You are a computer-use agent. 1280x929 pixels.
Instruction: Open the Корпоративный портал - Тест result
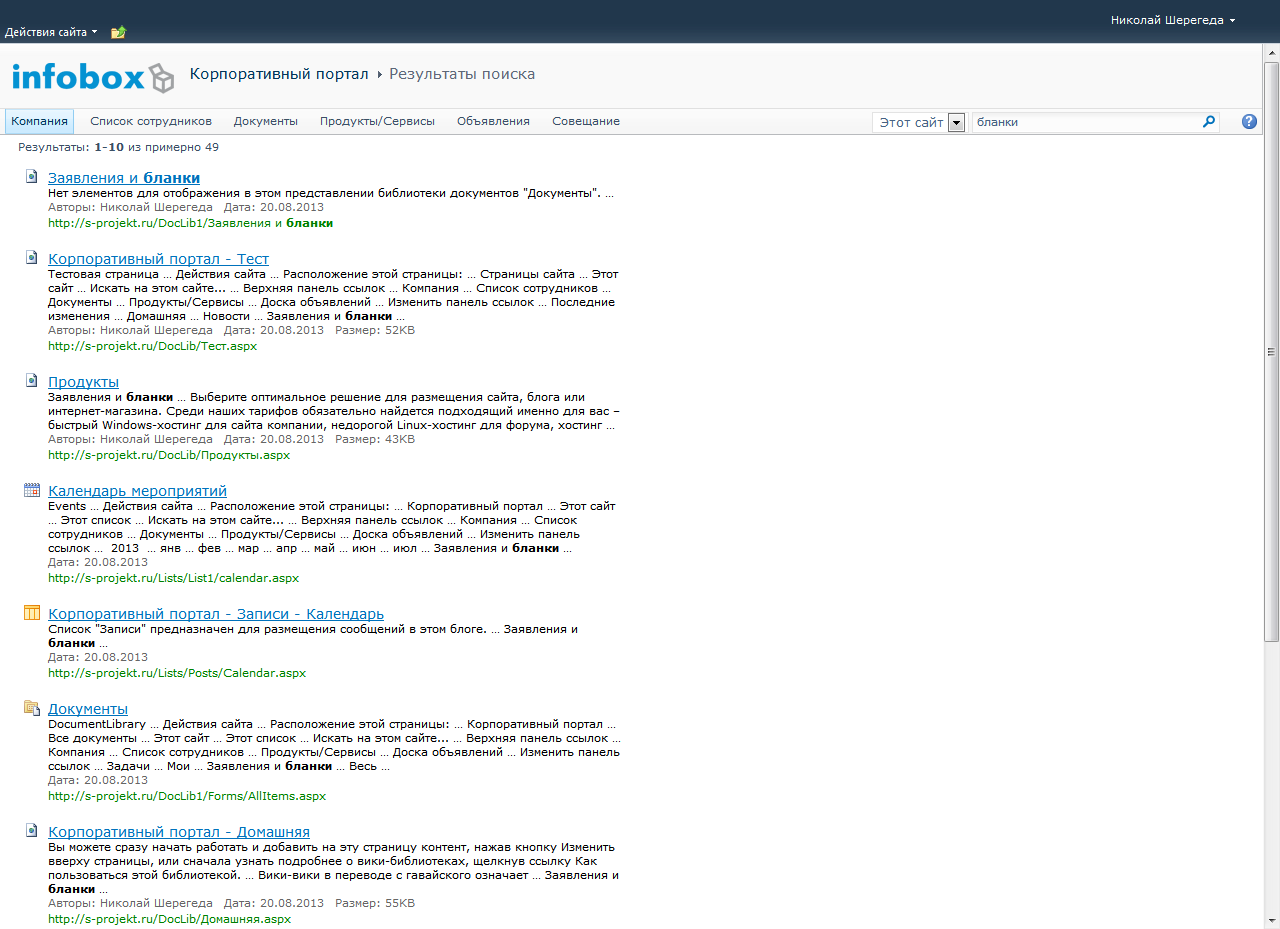[158, 259]
